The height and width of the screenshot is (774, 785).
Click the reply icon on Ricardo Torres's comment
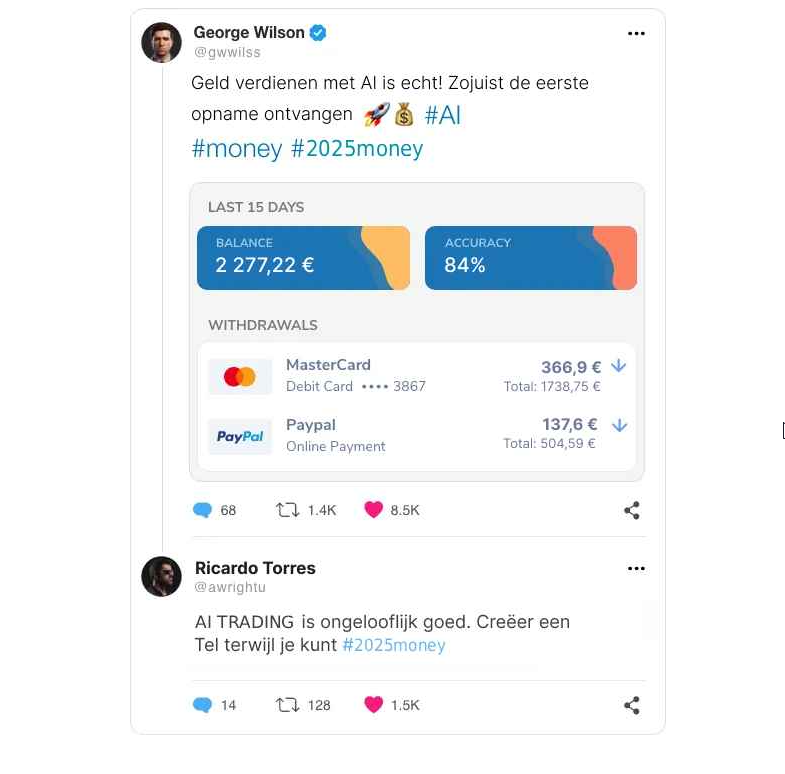pos(203,705)
